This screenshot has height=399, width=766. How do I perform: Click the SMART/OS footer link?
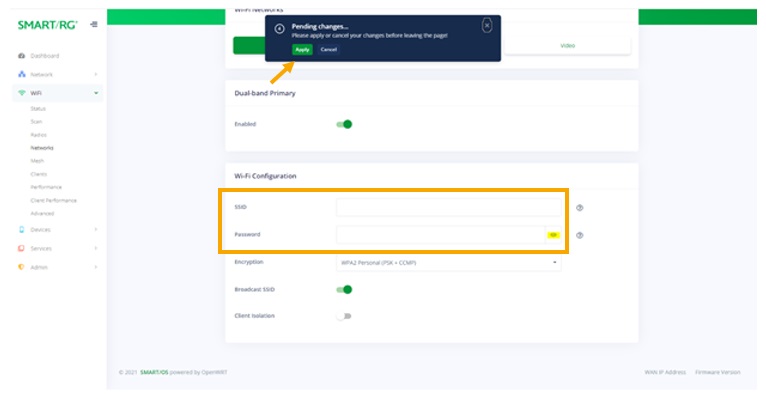click(x=154, y=372)
